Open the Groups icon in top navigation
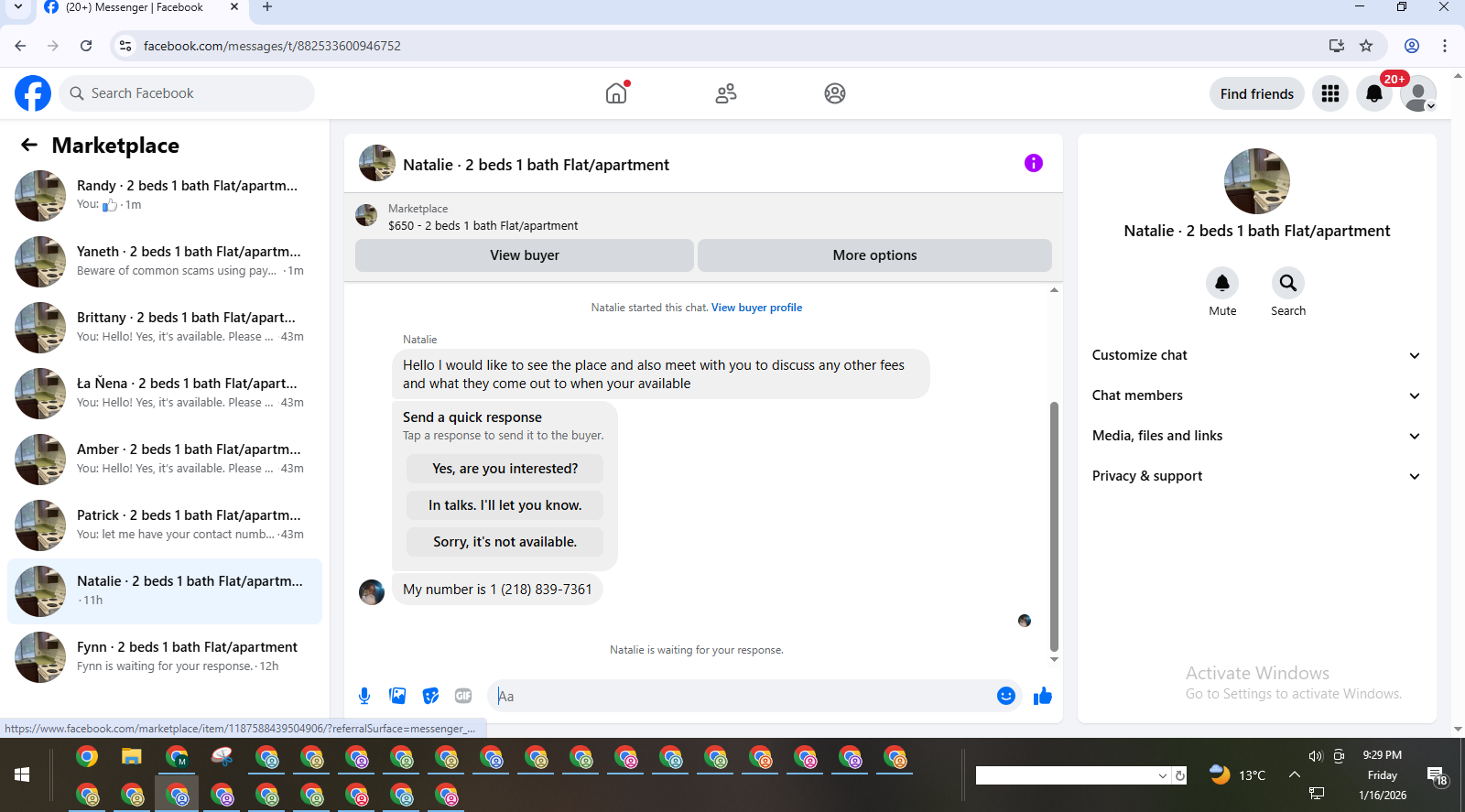 point(835,93)
